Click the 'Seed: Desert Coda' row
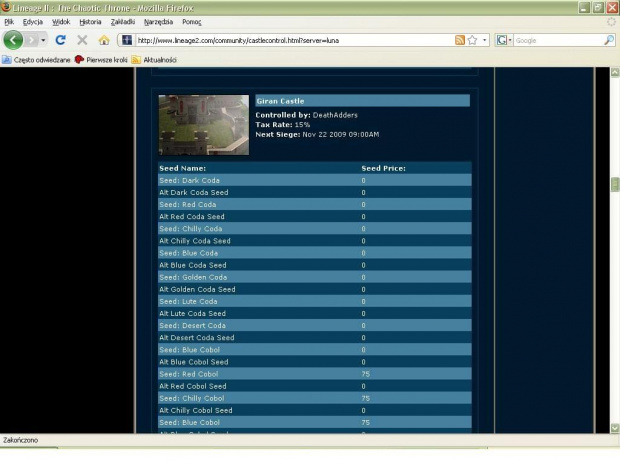Screen dimensions: 620x460 point(315,326)
